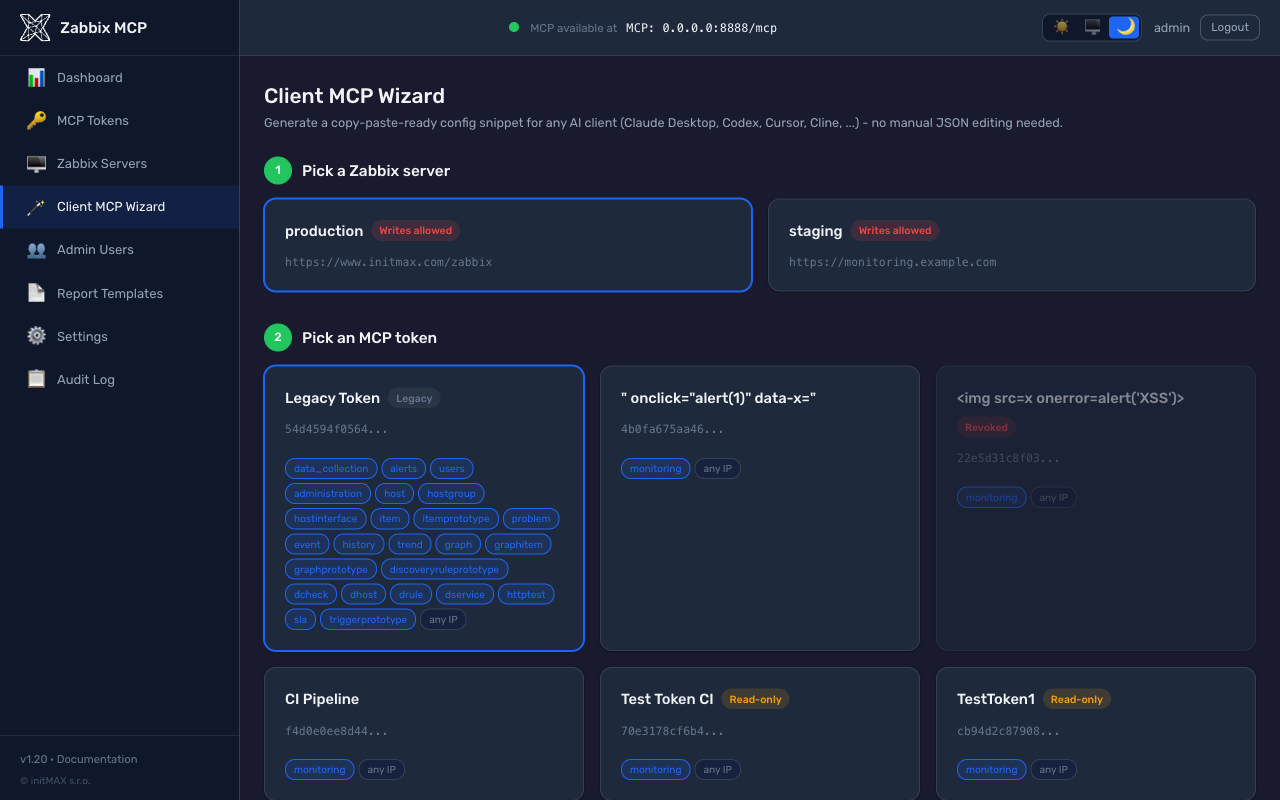The image size is (1280, 800).
Task: Select the Test Token CI card
Action: (760, 734)
